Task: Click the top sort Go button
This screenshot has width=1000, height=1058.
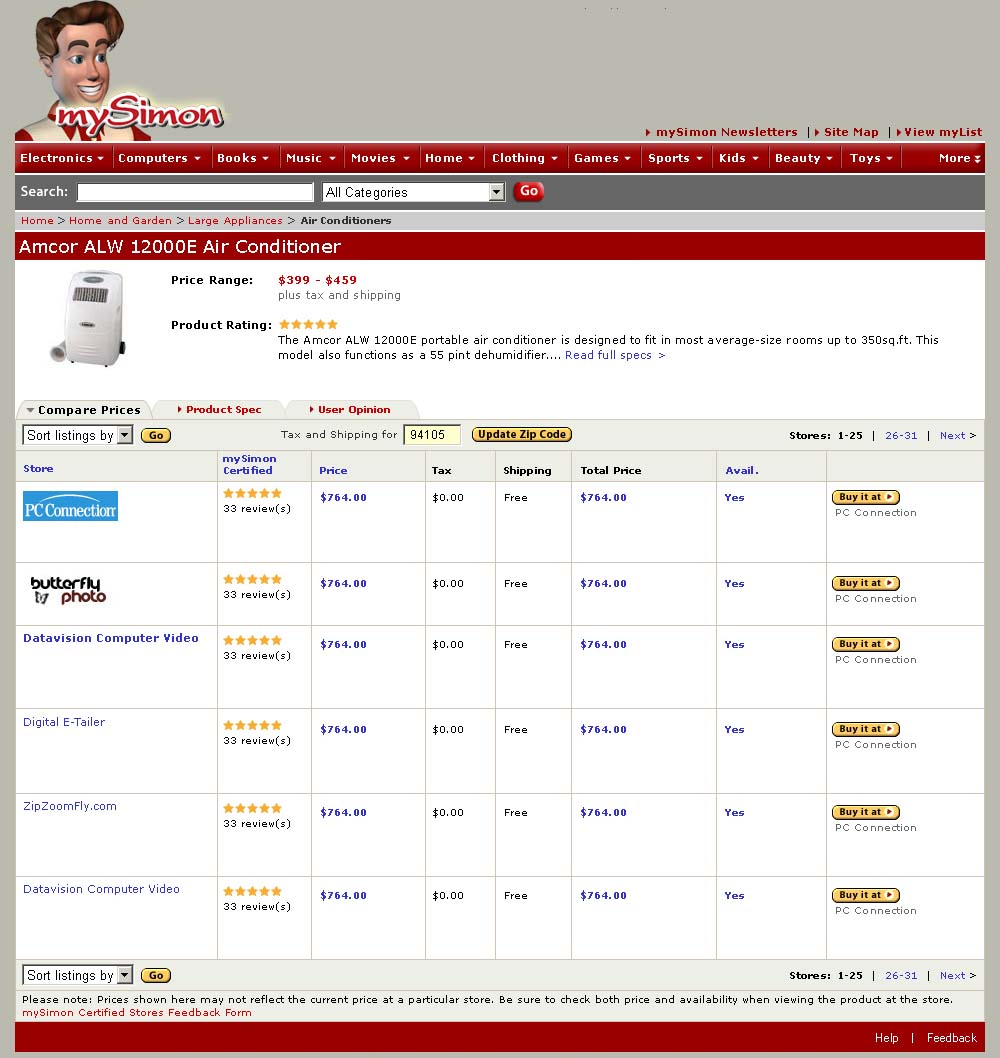Action: point(156,435)
